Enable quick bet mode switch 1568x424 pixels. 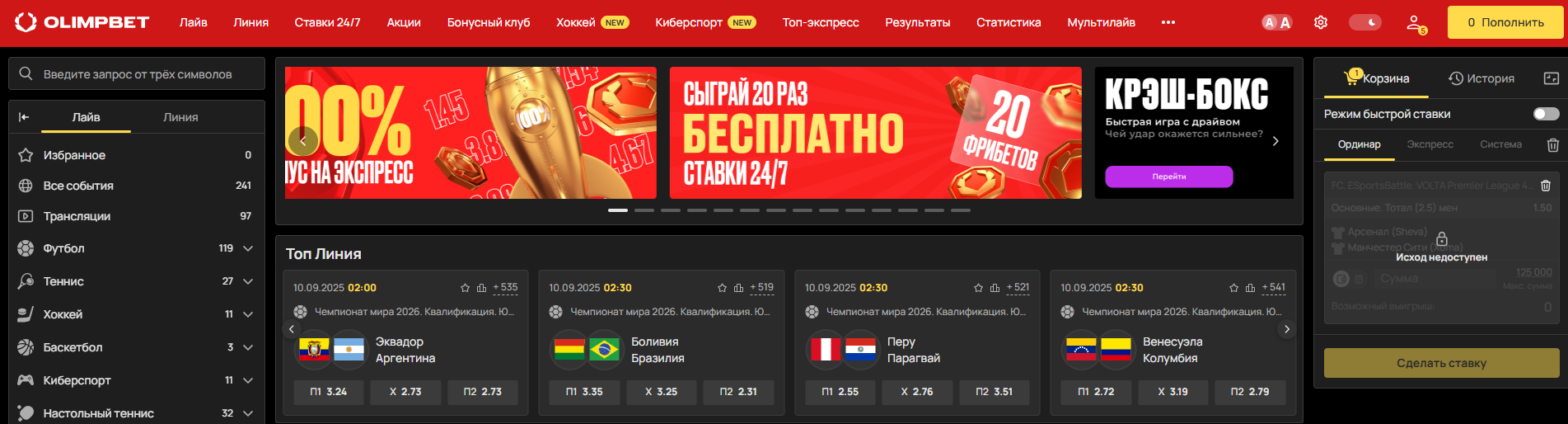[x=1546, y=114]
